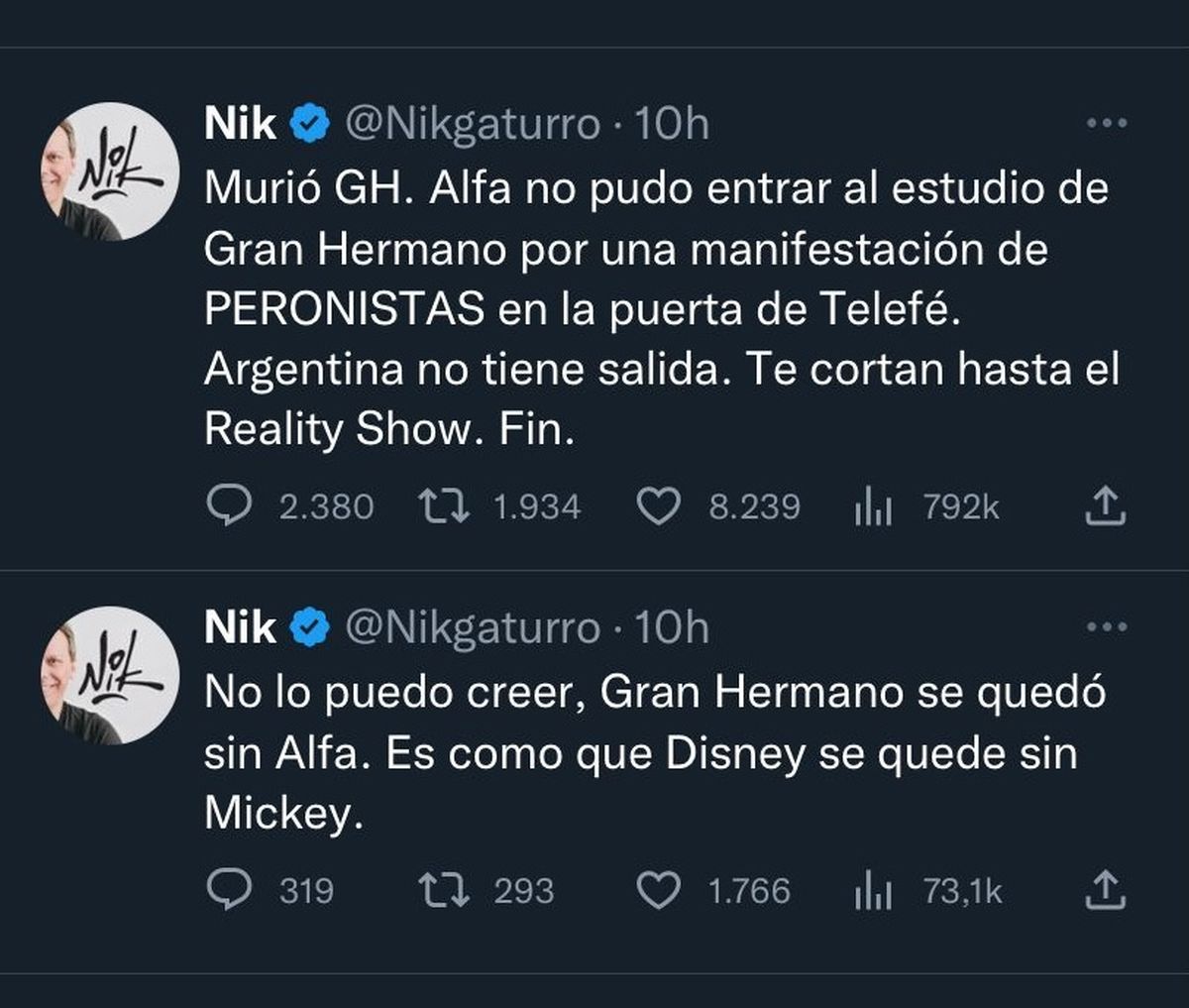
Task: View analytics of the 792k views tweet
Action: tap(873, 508)
